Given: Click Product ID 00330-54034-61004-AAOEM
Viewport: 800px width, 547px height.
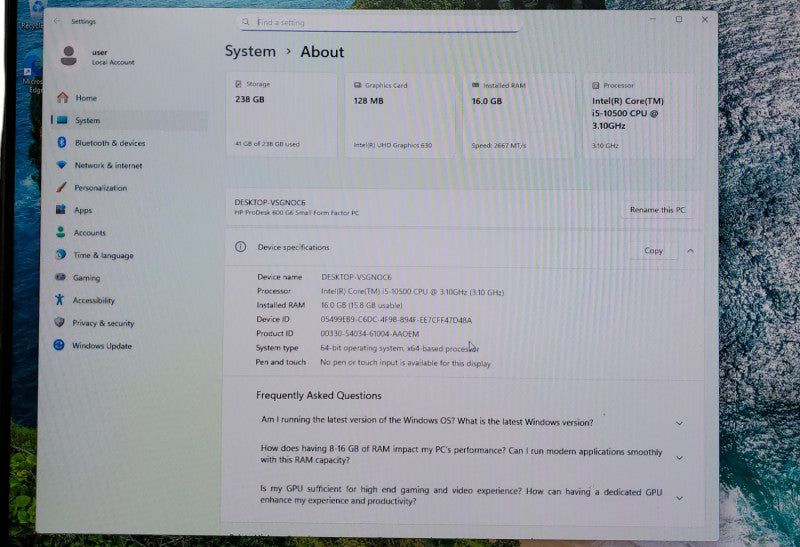Looking at the screenshot, I should pyautogui.click(x=369, y=334).
